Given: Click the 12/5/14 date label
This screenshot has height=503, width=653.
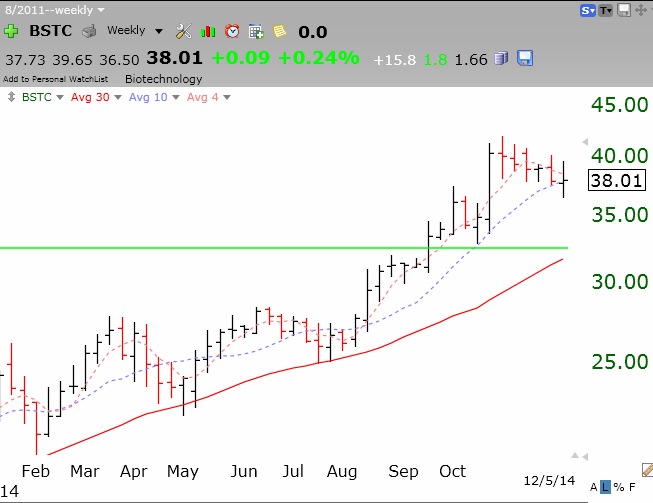Looking at the screenshot, I should click(x=549, y=481).
